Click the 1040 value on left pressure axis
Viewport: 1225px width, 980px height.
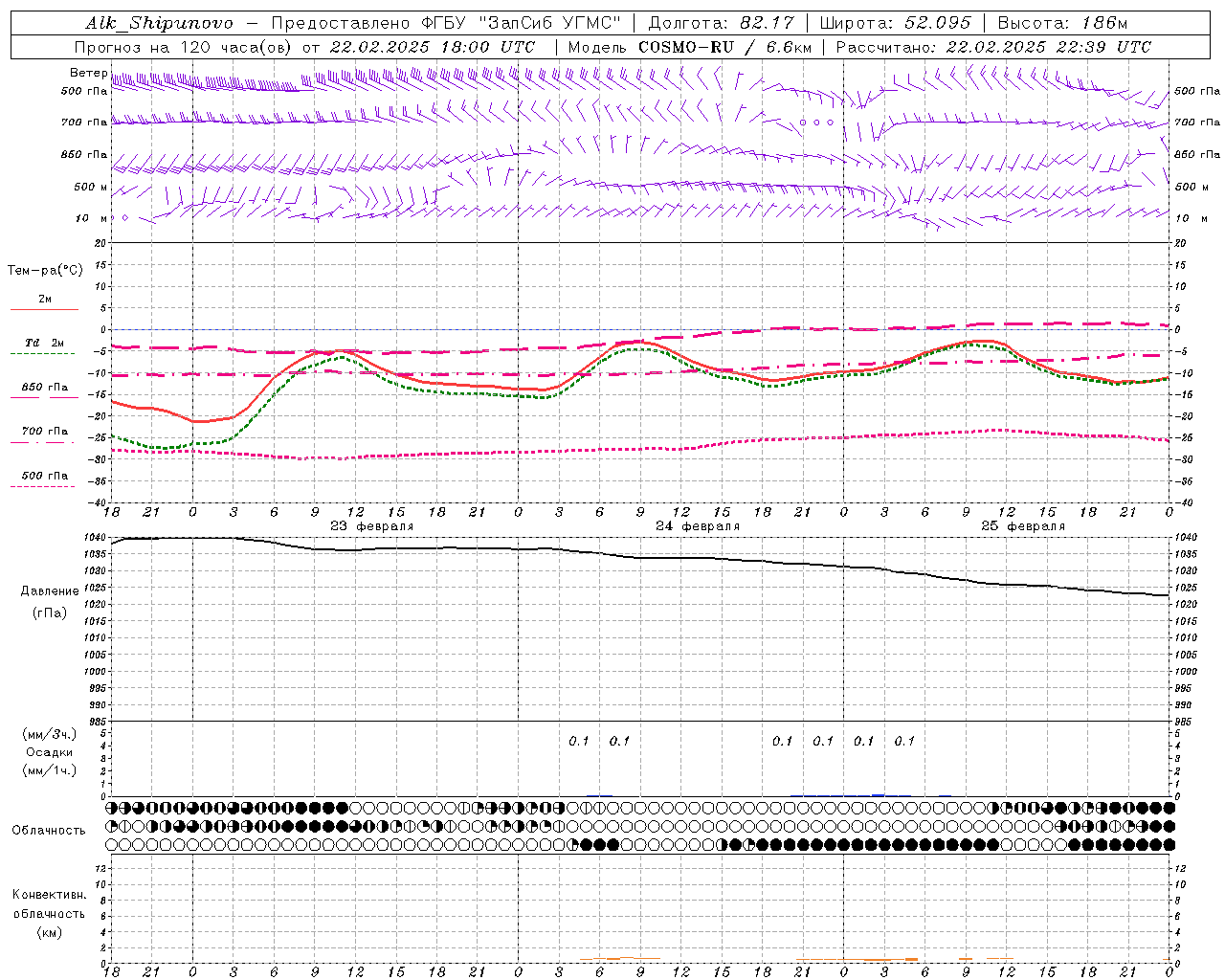click(x=95, y=537)
